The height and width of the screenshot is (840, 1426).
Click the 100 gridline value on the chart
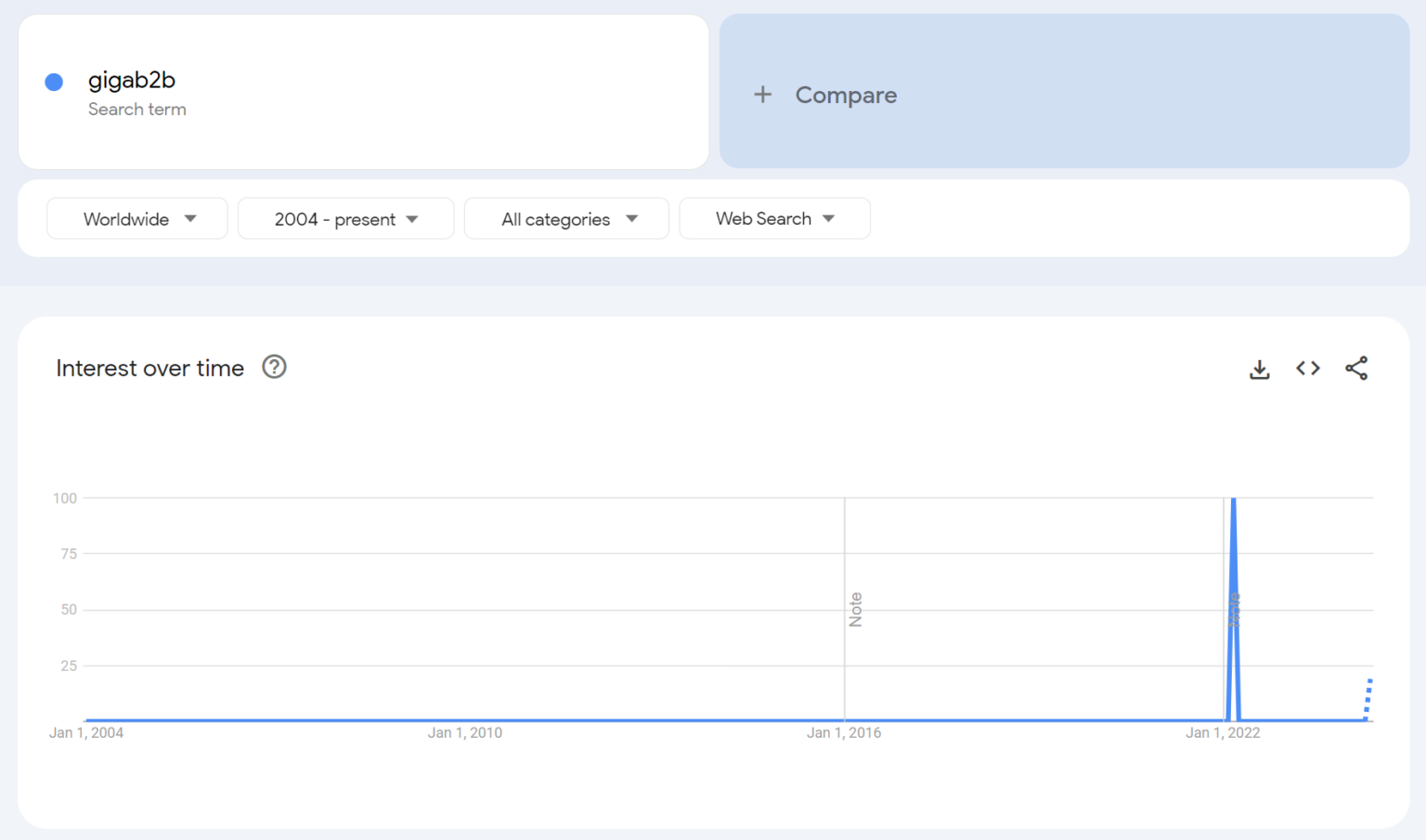(x=64, y=498)
